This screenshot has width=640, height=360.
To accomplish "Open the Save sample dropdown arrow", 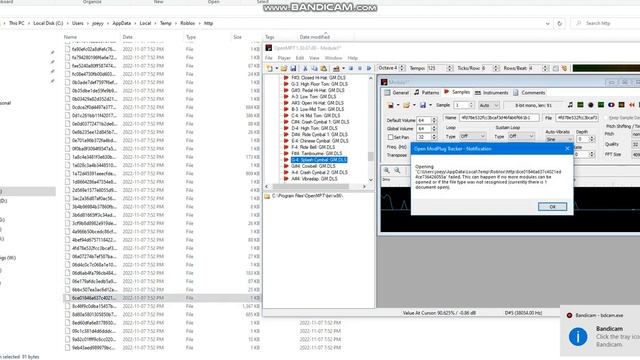I will [431, 105].
